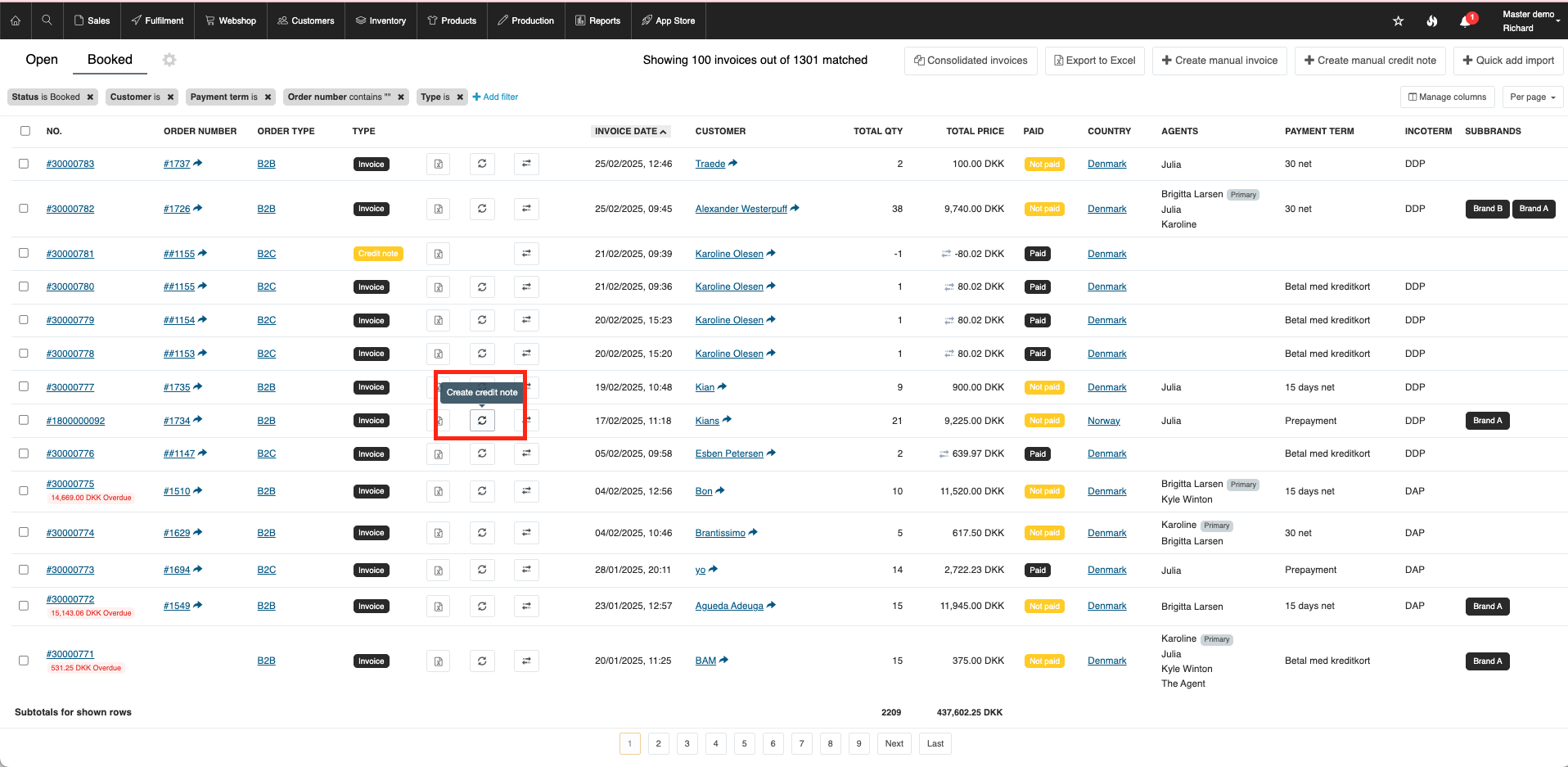The image size is (1568, 767).
Task: Go to the Next page
Action: (894, 743)
